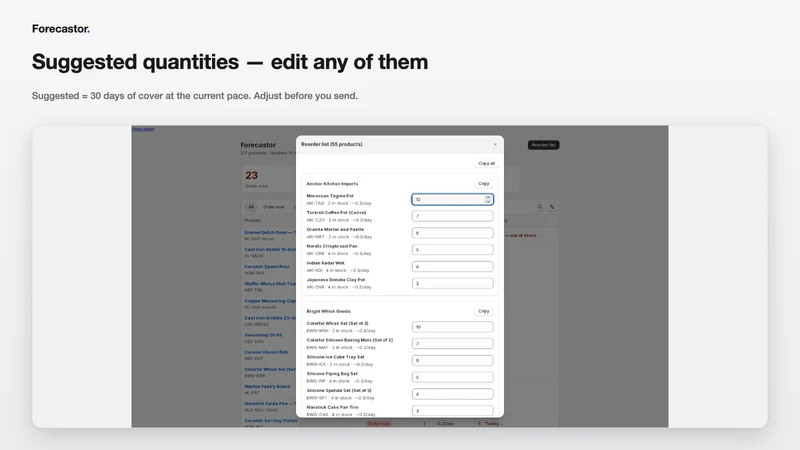The height and width of the screenshot is (450, 800).
Task: Click the Silicone Piping Bag Set name
Action: click(332, 374)
